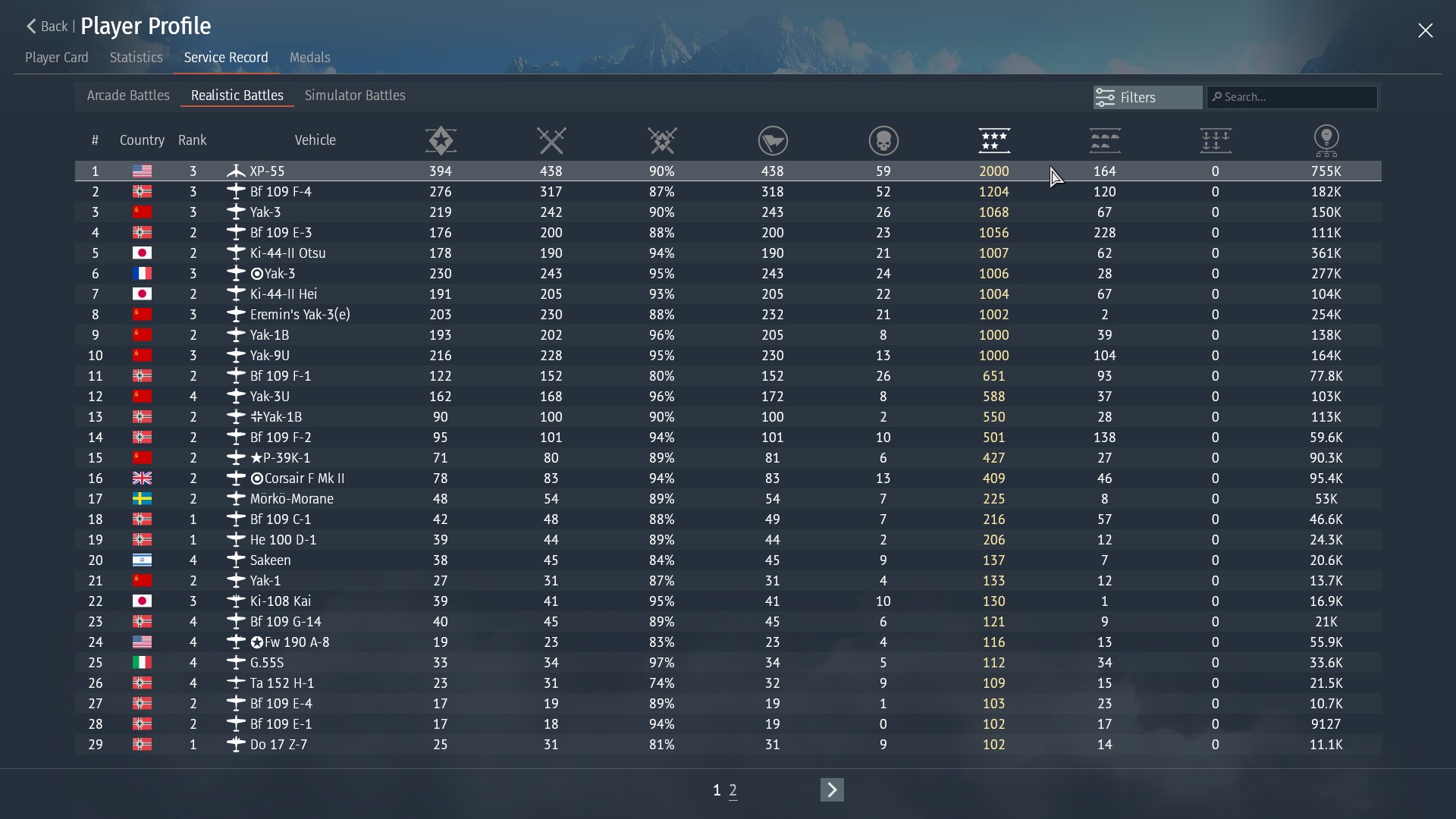The width and height of the screenshot is (1456, 819).
Task: Sort by crossed swords respawns column icon
Action: [551, 140]
